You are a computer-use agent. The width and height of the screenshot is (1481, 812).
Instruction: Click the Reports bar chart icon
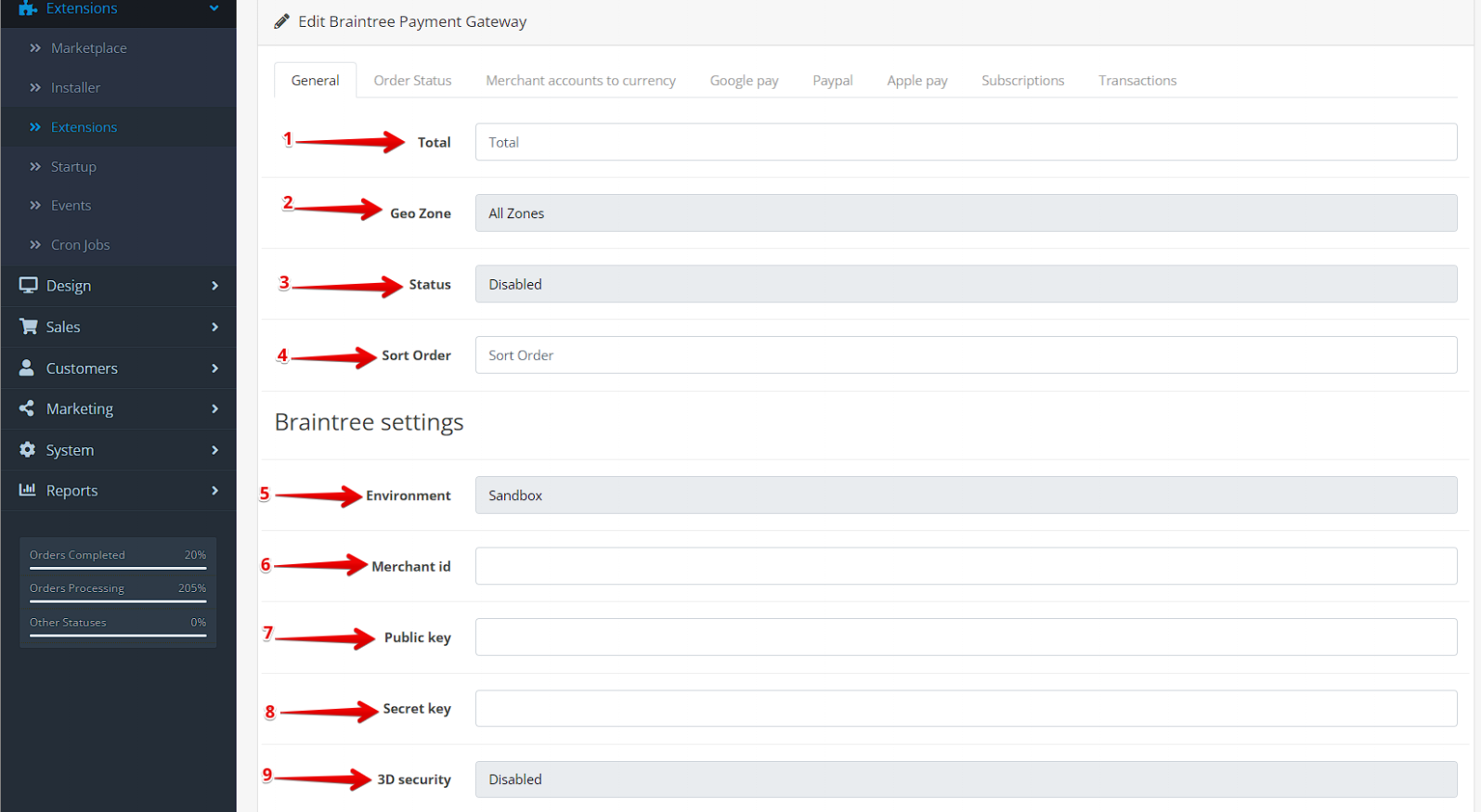[27, 490]
